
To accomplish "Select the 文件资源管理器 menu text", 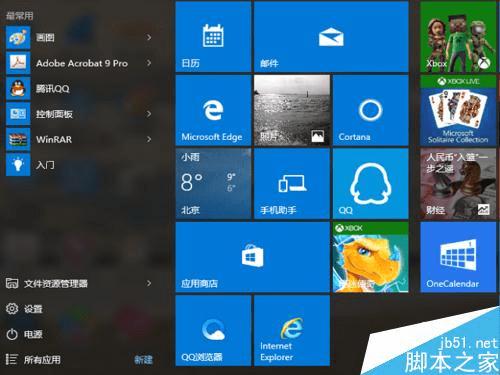I will [56, 284].
